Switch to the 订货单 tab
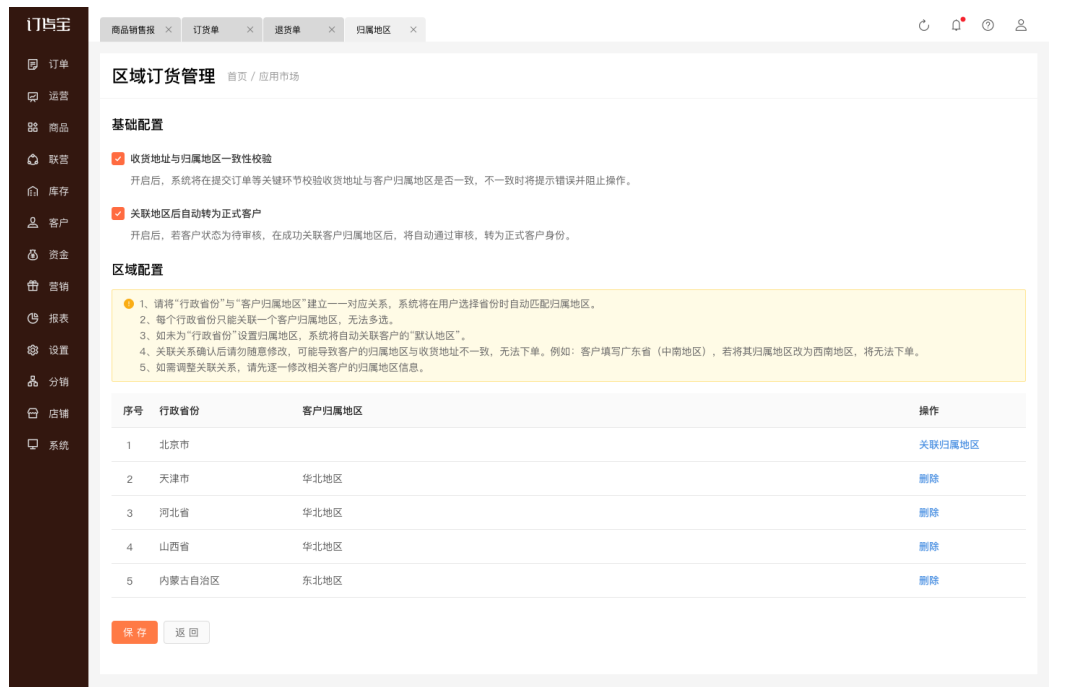This screenshot has width=1067, height=687. (x=206, y=30)
